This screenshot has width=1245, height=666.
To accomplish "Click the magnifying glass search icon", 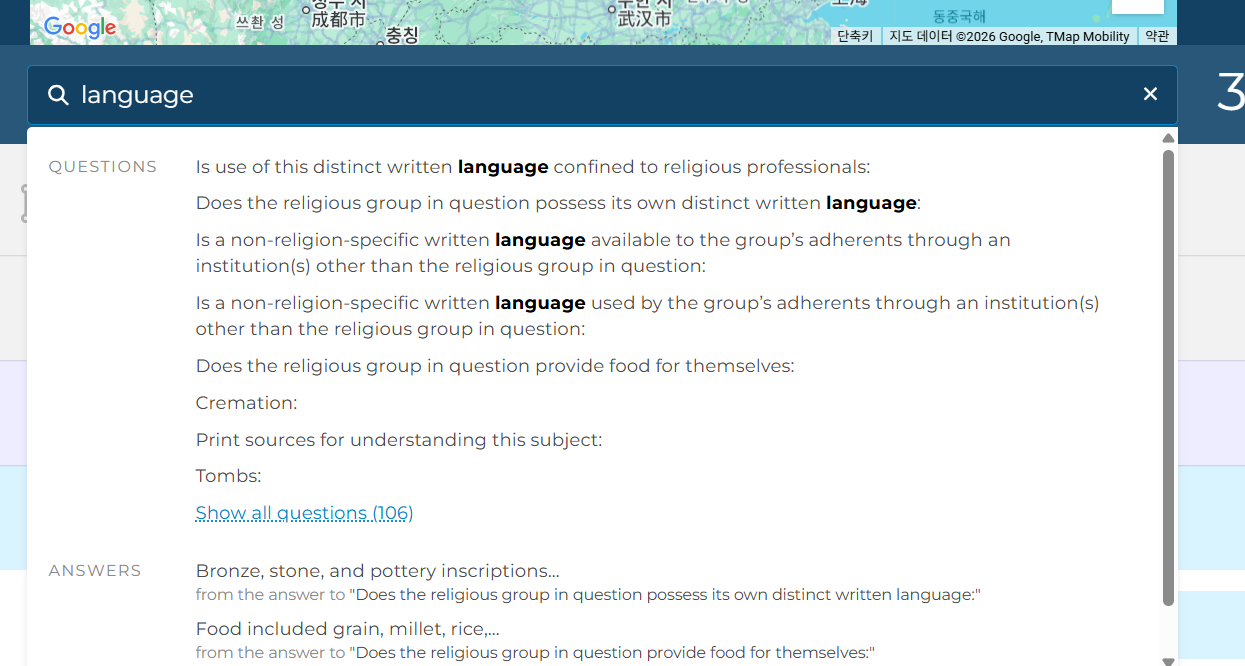I will 59,95.
